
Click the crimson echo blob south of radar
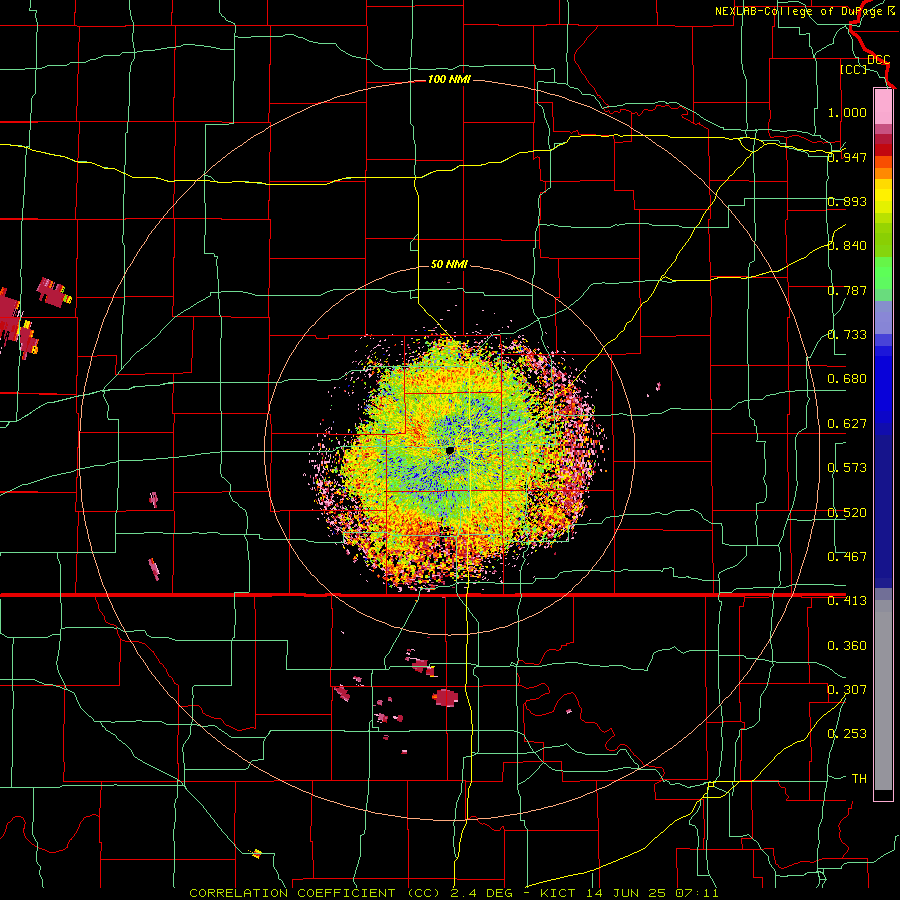tap(445, 697)
